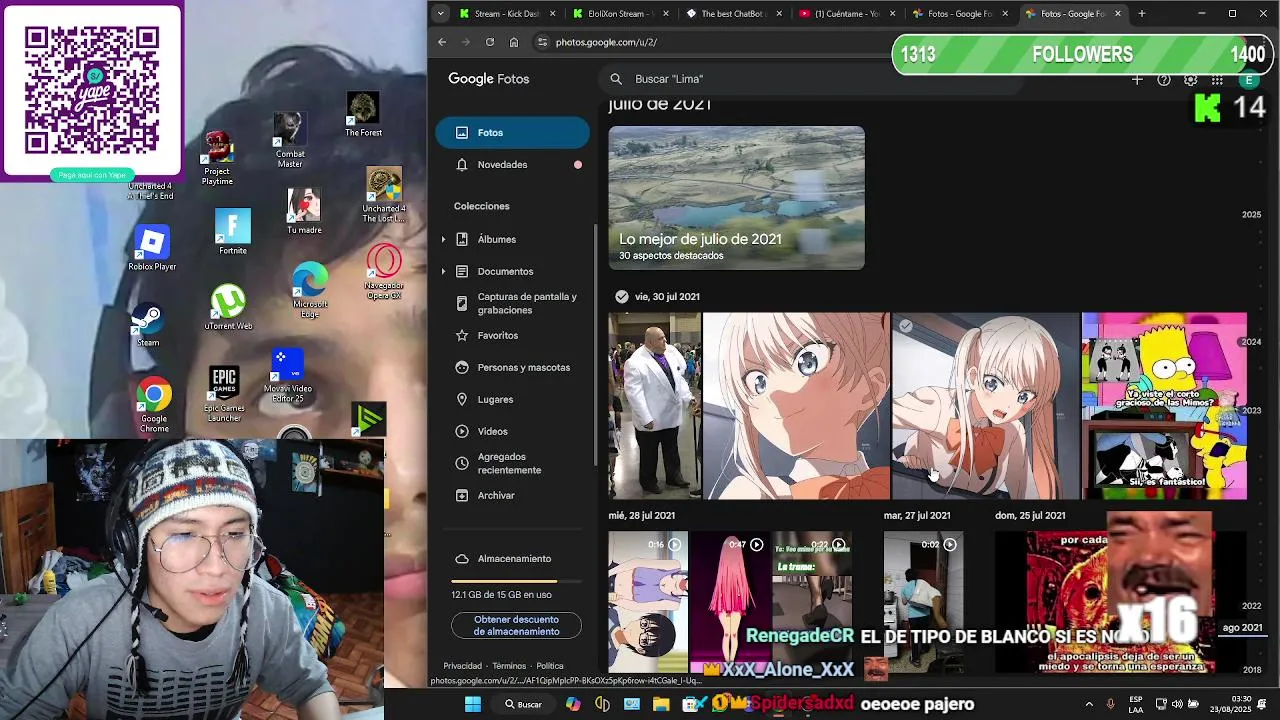
Task: Open Política link
Action: click(550, 666)
